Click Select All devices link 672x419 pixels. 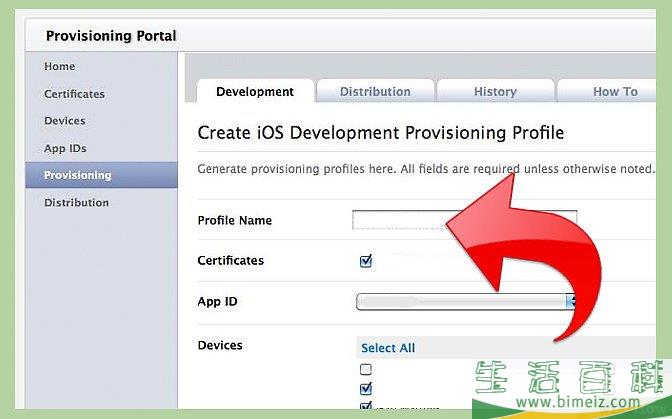pyautogui.click(x=388, y=348)
